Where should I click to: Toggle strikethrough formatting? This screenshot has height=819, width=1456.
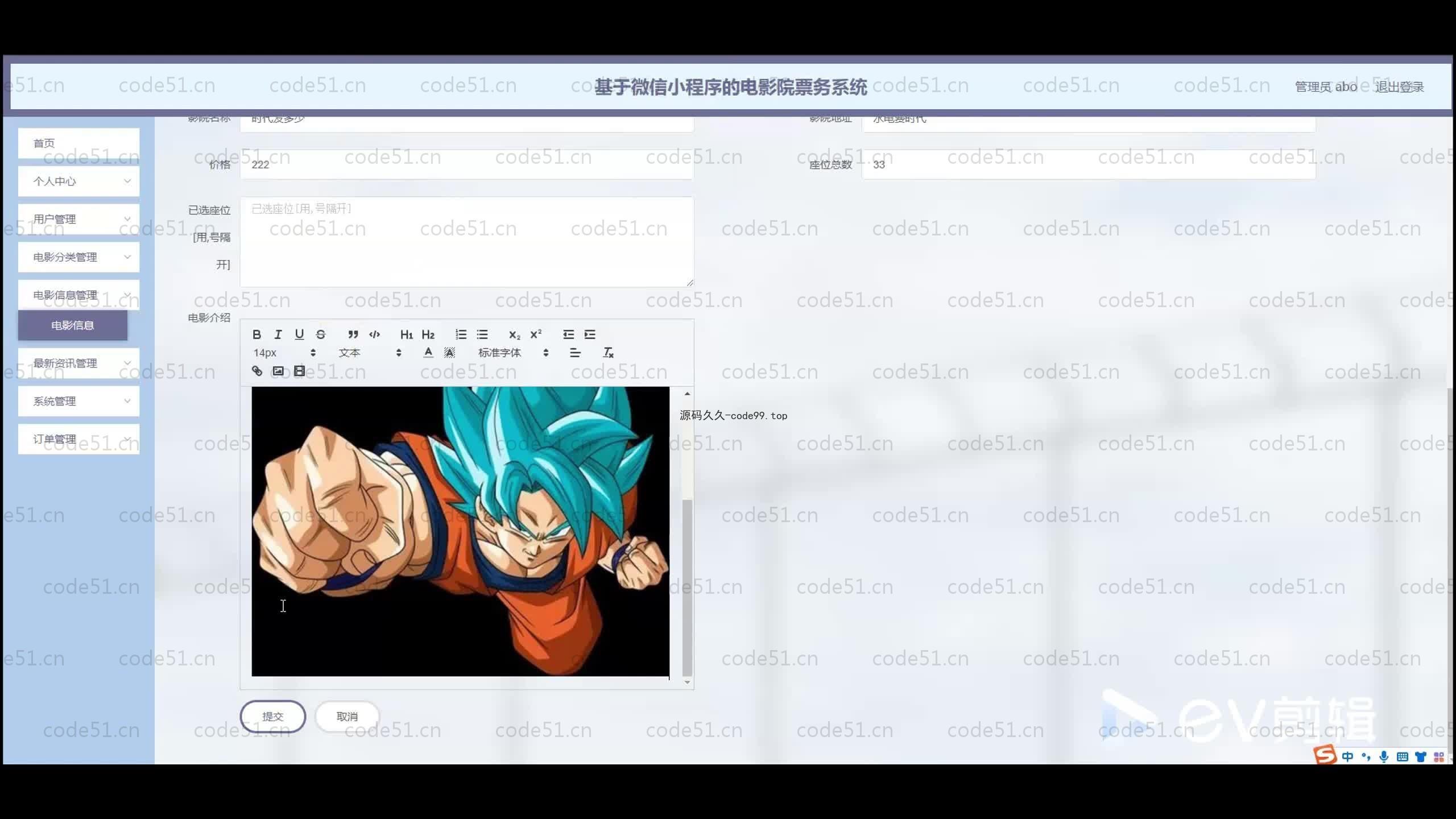point(321,334)
